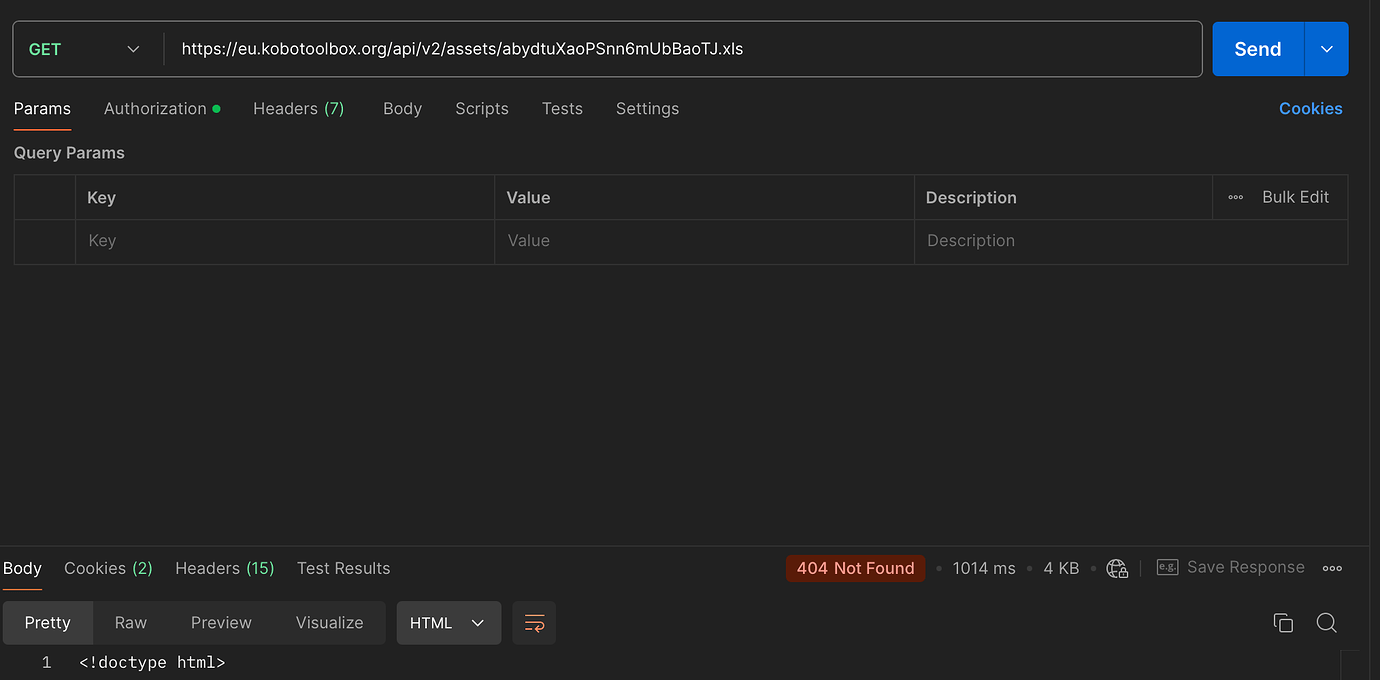This screenshot has height=680, width=1380.
Task: Open SSL connection details via the globe icon
Action: pyautogui.click(x=1117, y=567)
